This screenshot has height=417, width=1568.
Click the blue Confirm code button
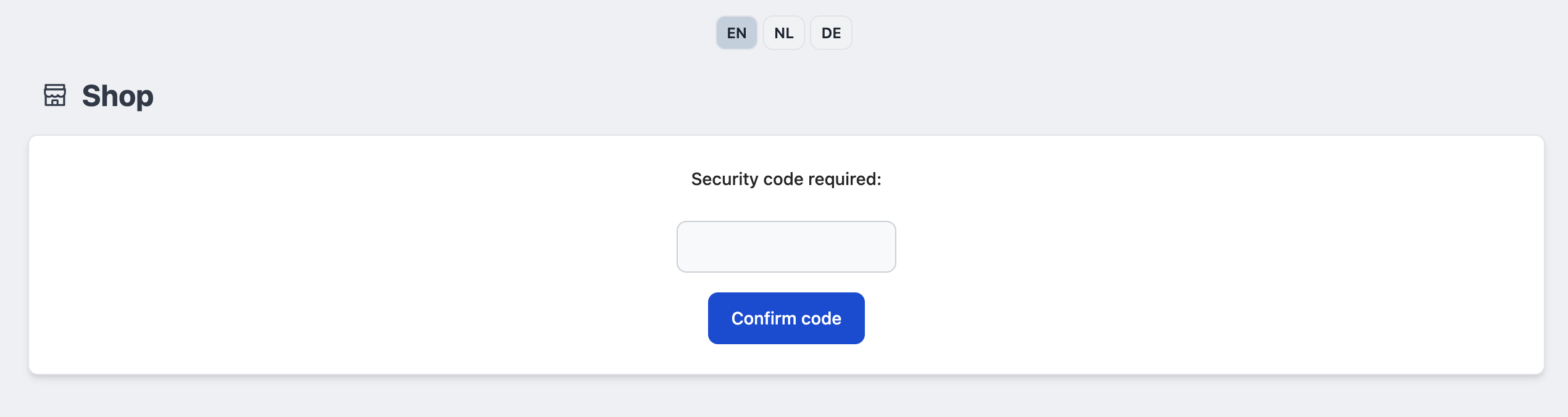[x=786, y=318]
